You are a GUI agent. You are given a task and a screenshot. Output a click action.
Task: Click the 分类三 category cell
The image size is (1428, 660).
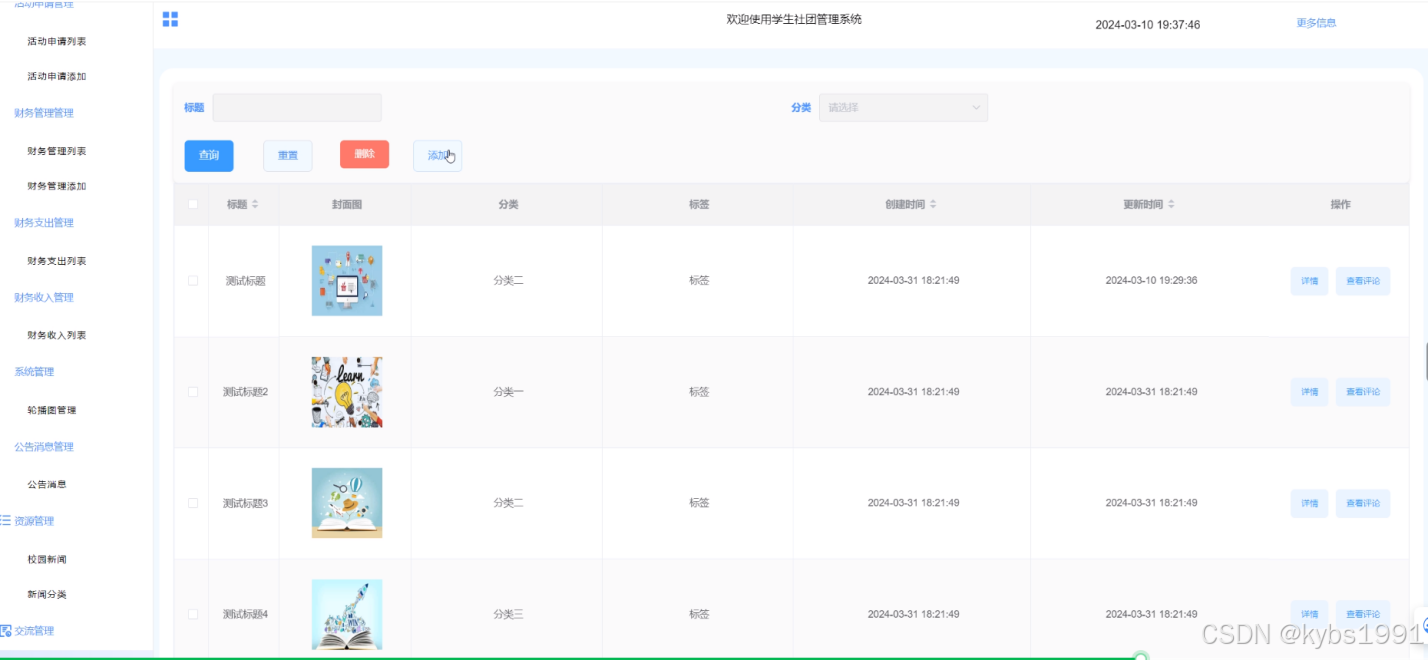508,614
